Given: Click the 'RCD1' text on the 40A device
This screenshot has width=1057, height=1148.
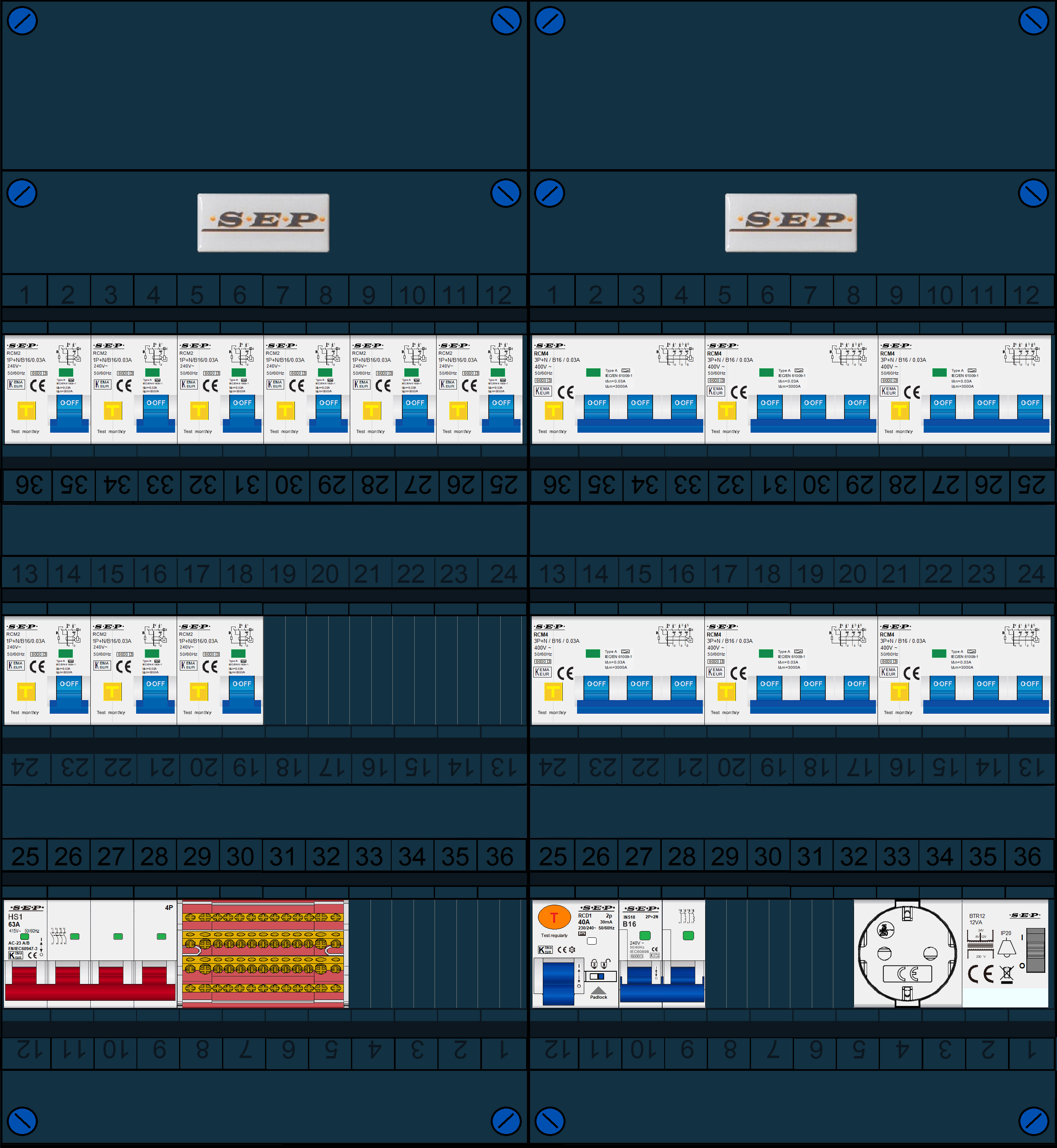Looking at the screenshot, I should [x=585, y=915].
